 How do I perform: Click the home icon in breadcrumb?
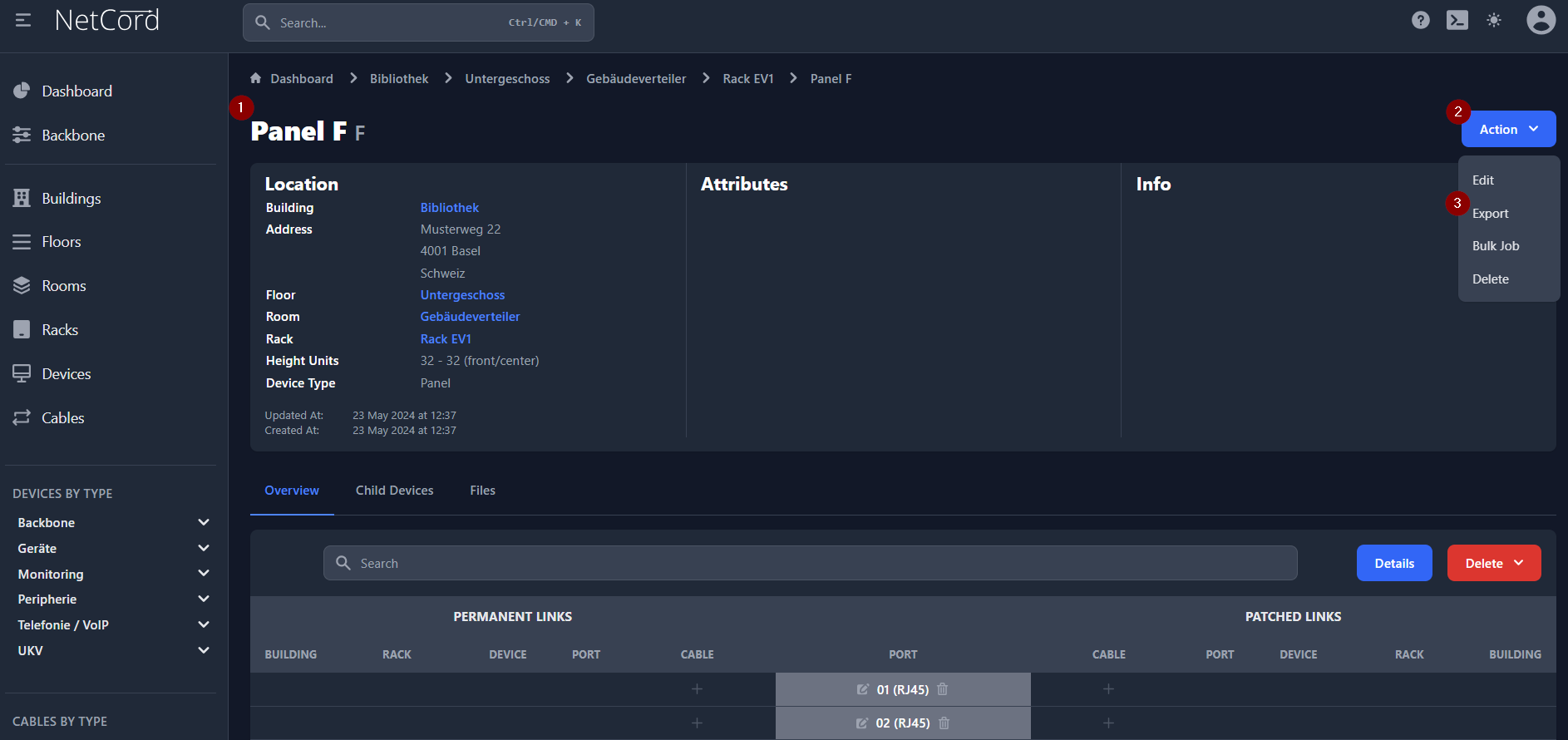pos(256,78)
